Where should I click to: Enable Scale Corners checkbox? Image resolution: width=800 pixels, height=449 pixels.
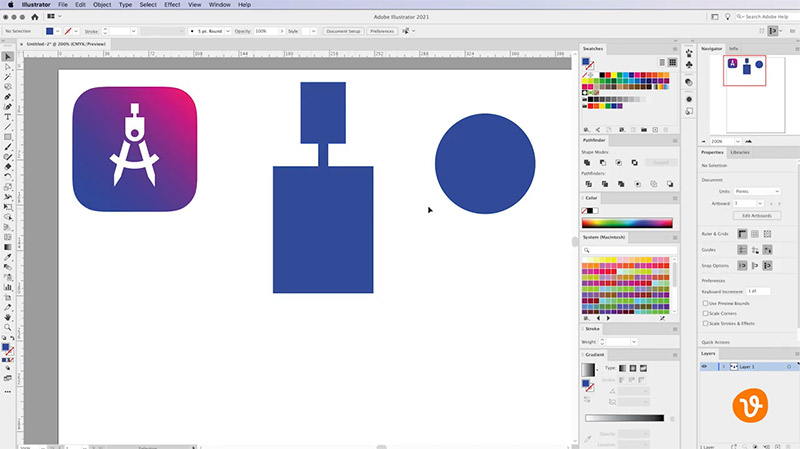tap(706, 313)
